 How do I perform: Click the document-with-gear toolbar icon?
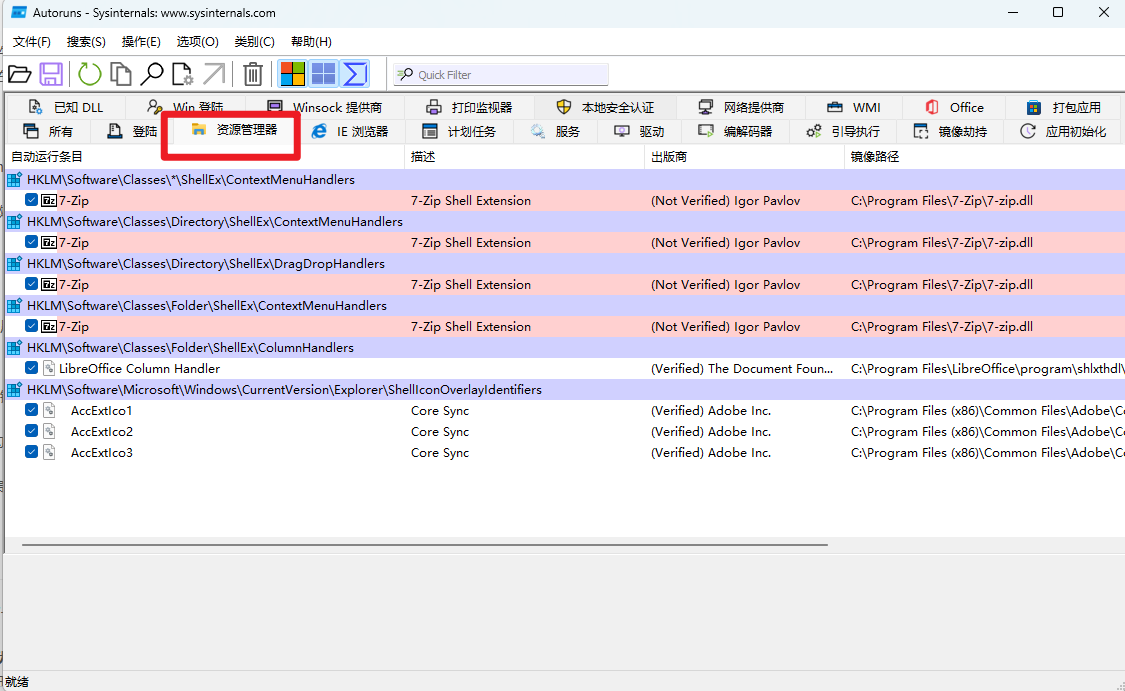tap(182, 74)
